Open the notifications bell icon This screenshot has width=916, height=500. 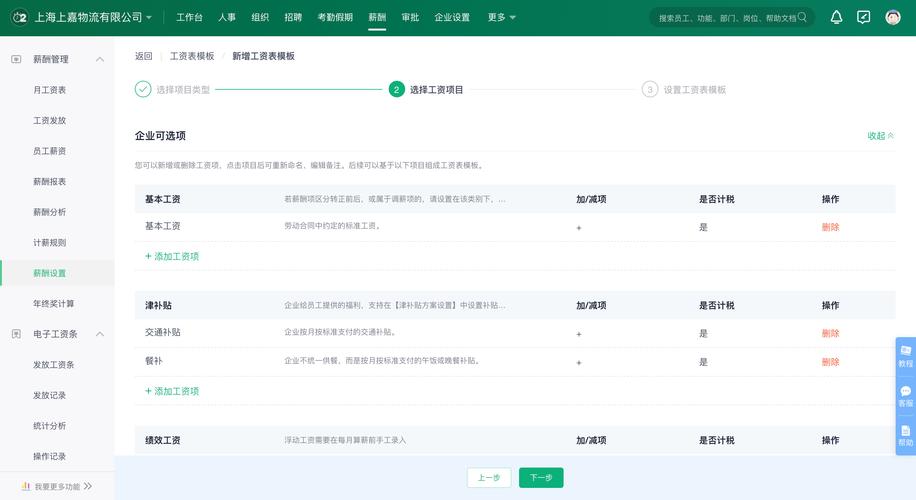pos(836,17)
